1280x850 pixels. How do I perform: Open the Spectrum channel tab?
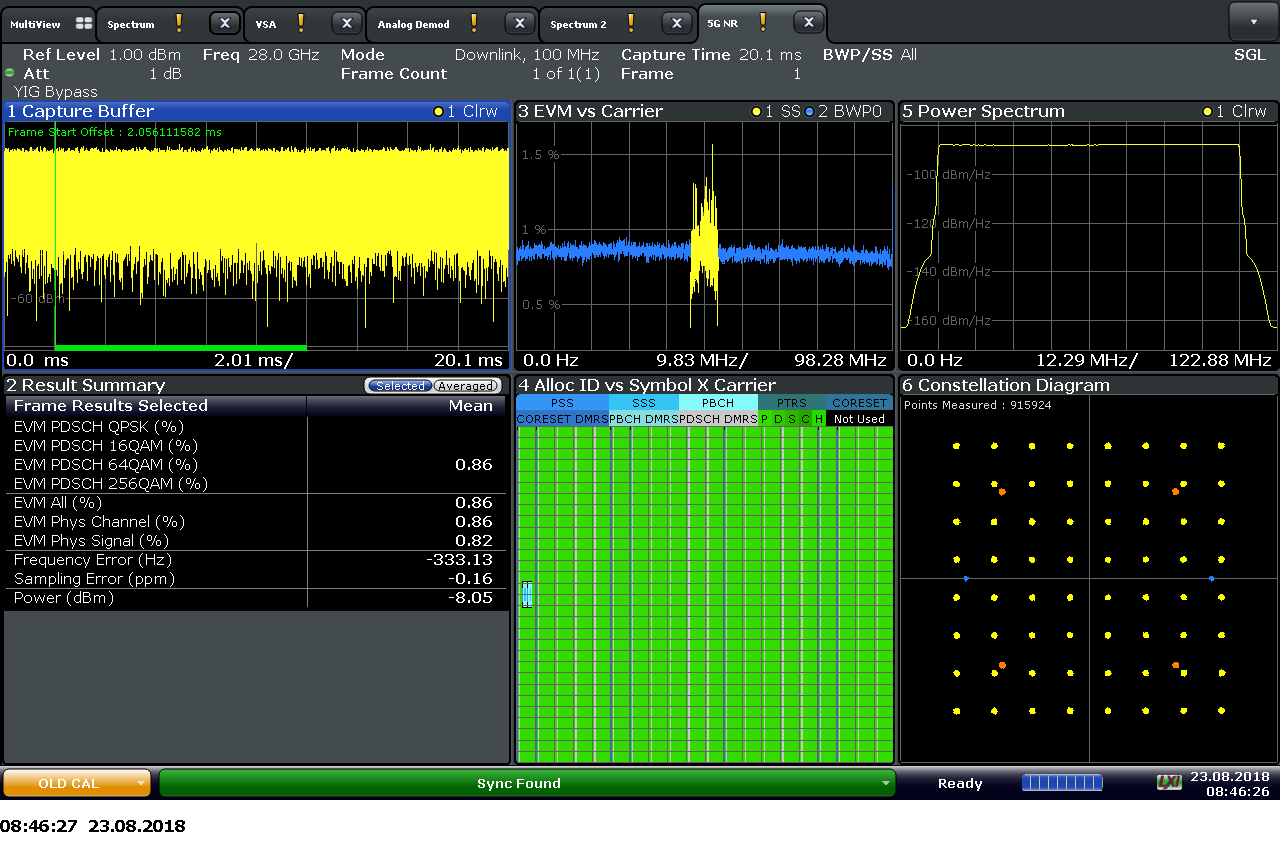point(131,24)
